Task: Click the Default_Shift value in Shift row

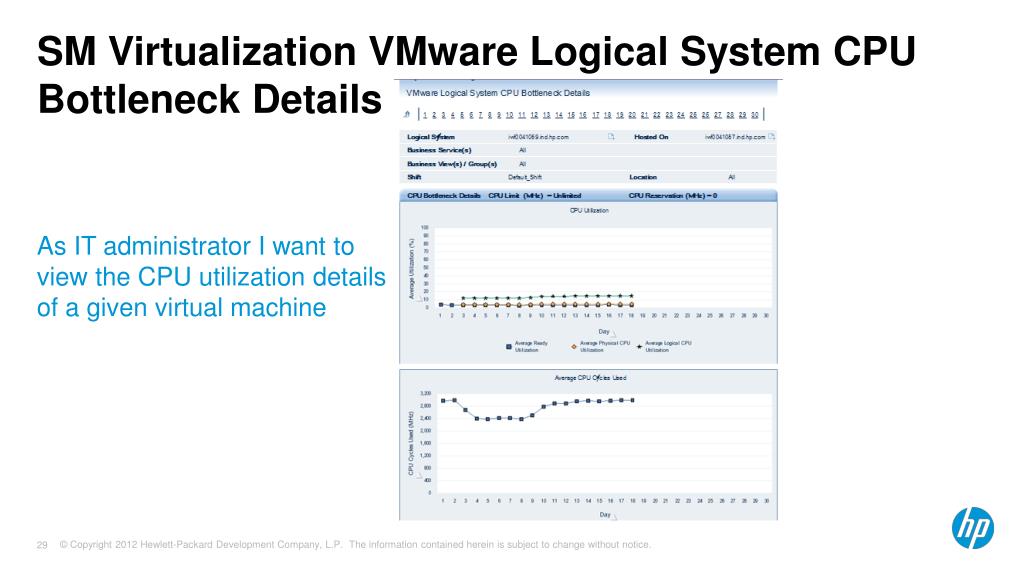Action: (525, 177)
